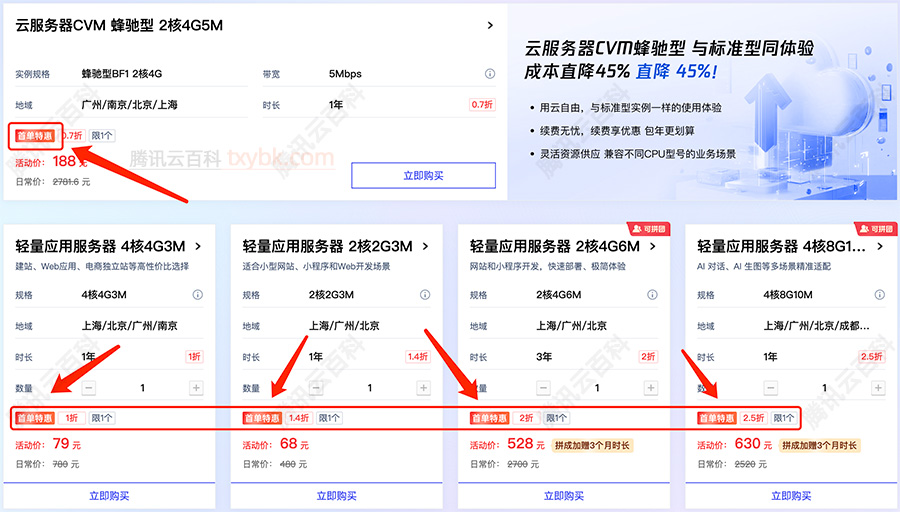Viewport: 900px width, 512px height.
Task: Expand the 轻量应用服务器 2核4G6M title chevron
Action: coord(653,246)
